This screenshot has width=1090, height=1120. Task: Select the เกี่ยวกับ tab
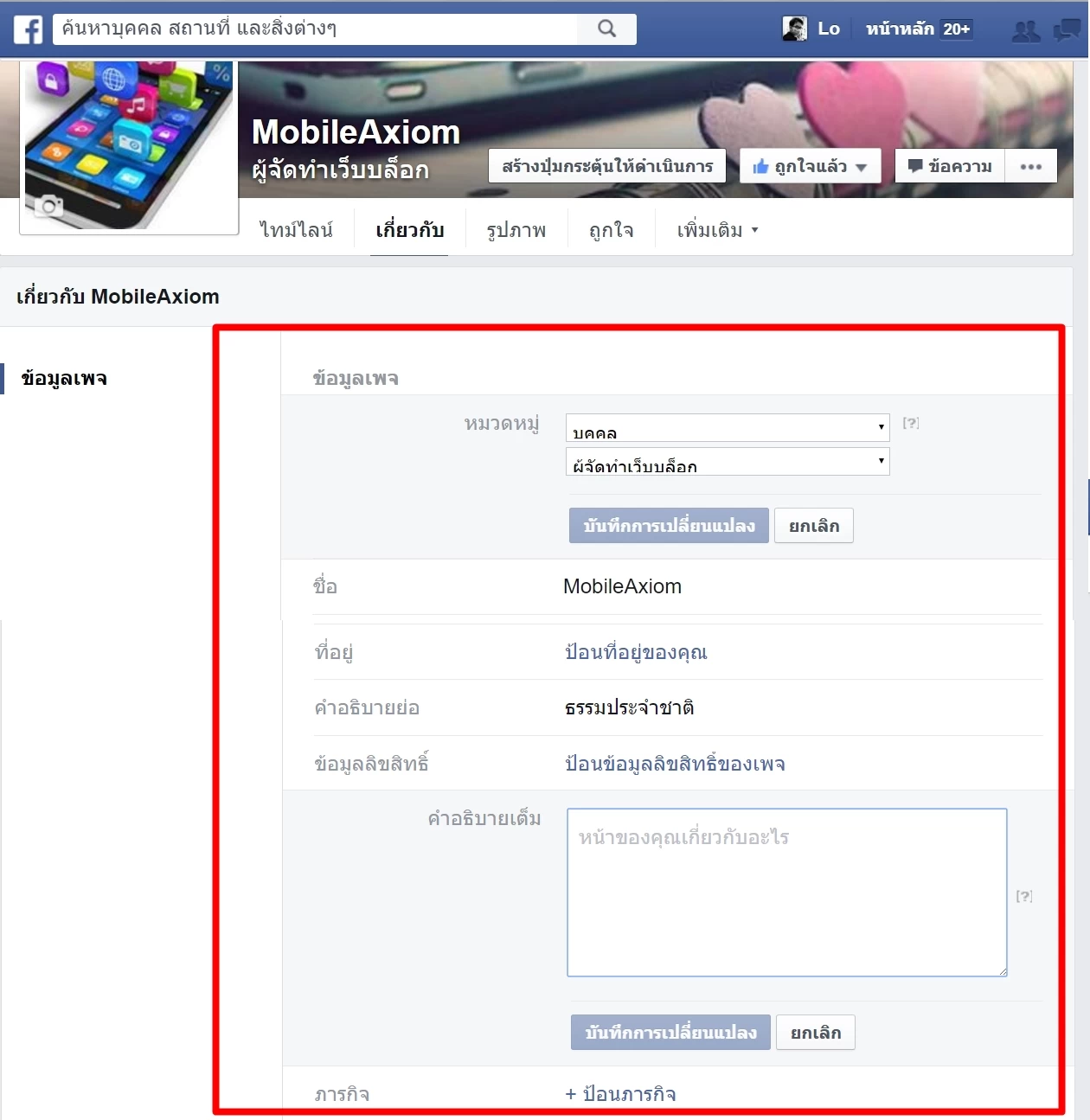409,230
